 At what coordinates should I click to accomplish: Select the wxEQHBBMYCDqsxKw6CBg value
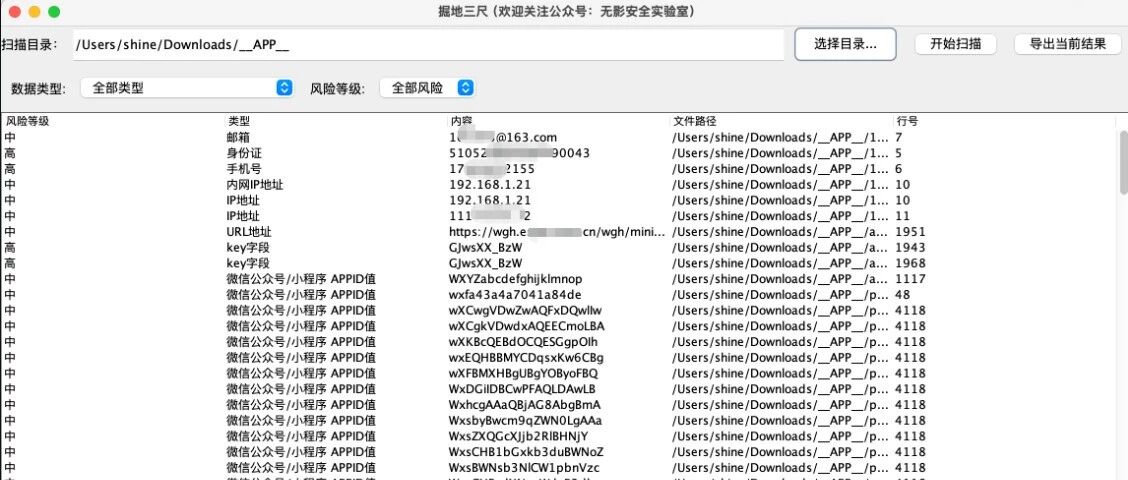tap(526, 358)
